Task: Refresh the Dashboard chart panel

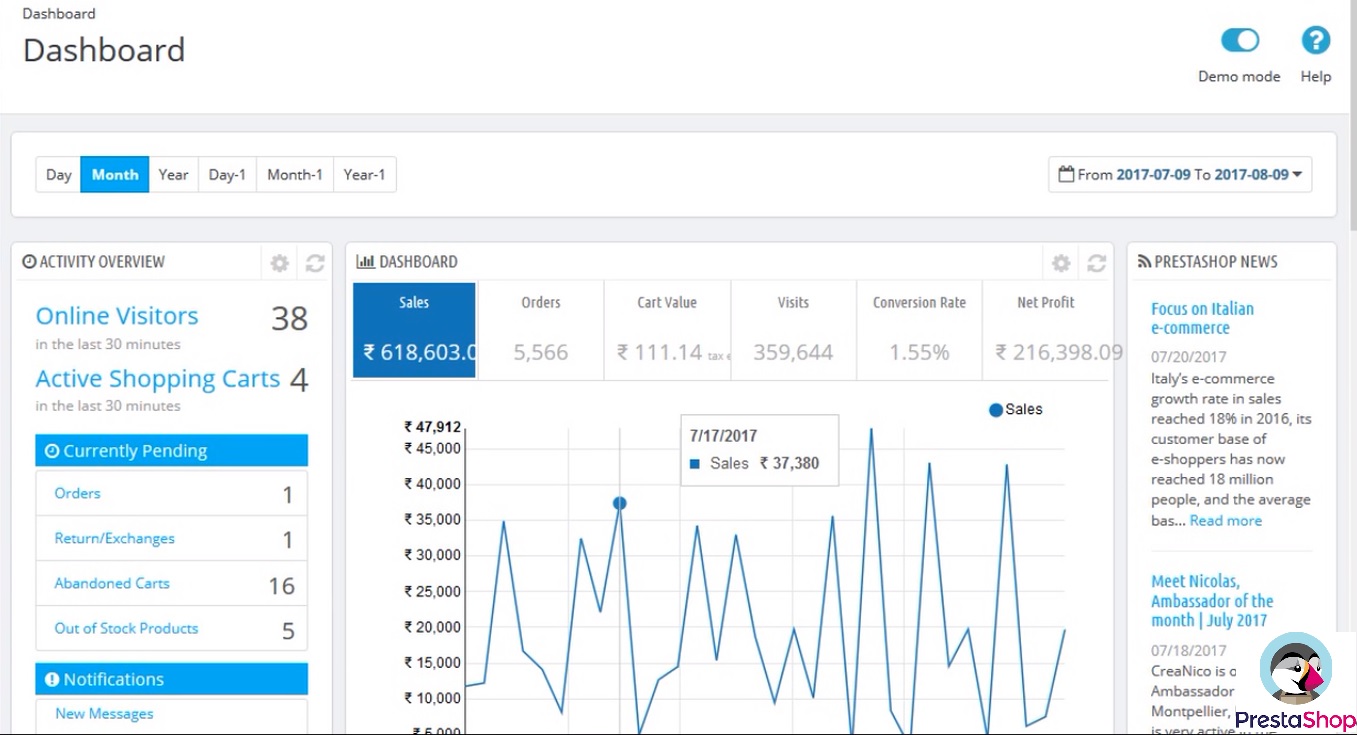Action: tap(1097, 263)
